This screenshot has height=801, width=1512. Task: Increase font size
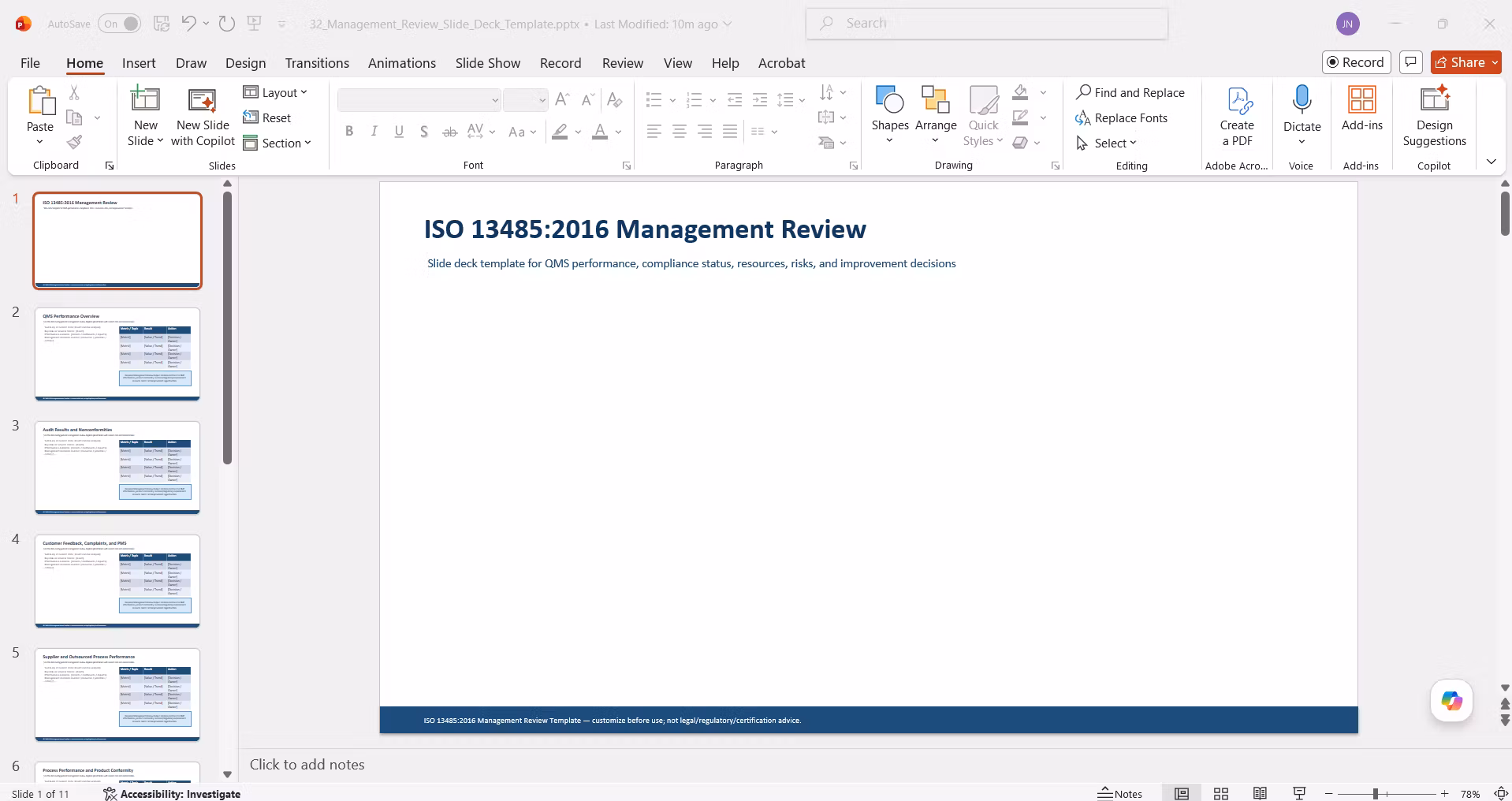562,99
